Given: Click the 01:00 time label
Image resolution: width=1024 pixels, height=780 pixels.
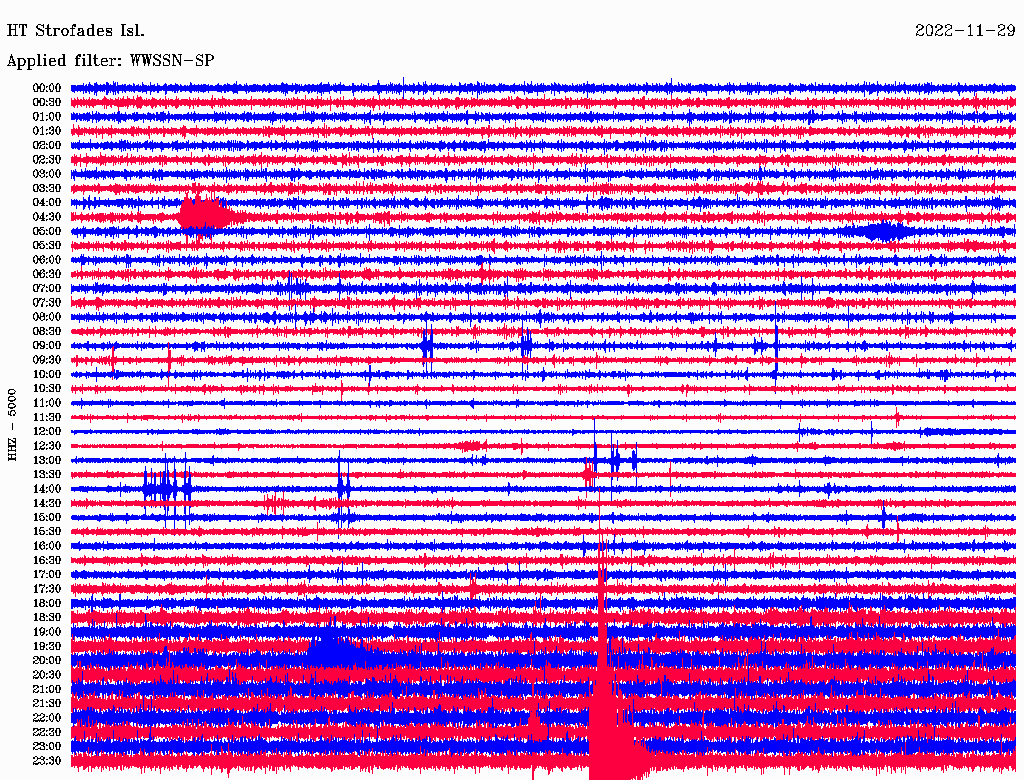Looking at the screenshot, I should (x=47, y=116).
